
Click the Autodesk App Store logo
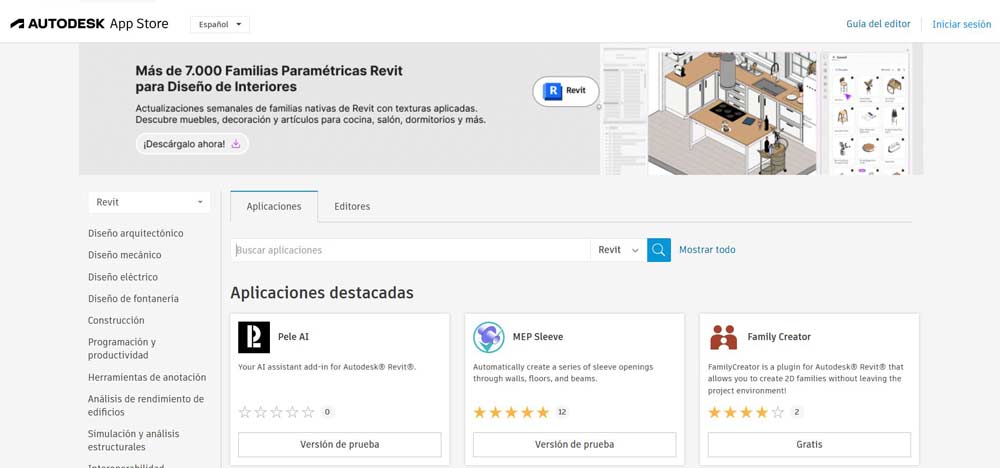(89, 24)
